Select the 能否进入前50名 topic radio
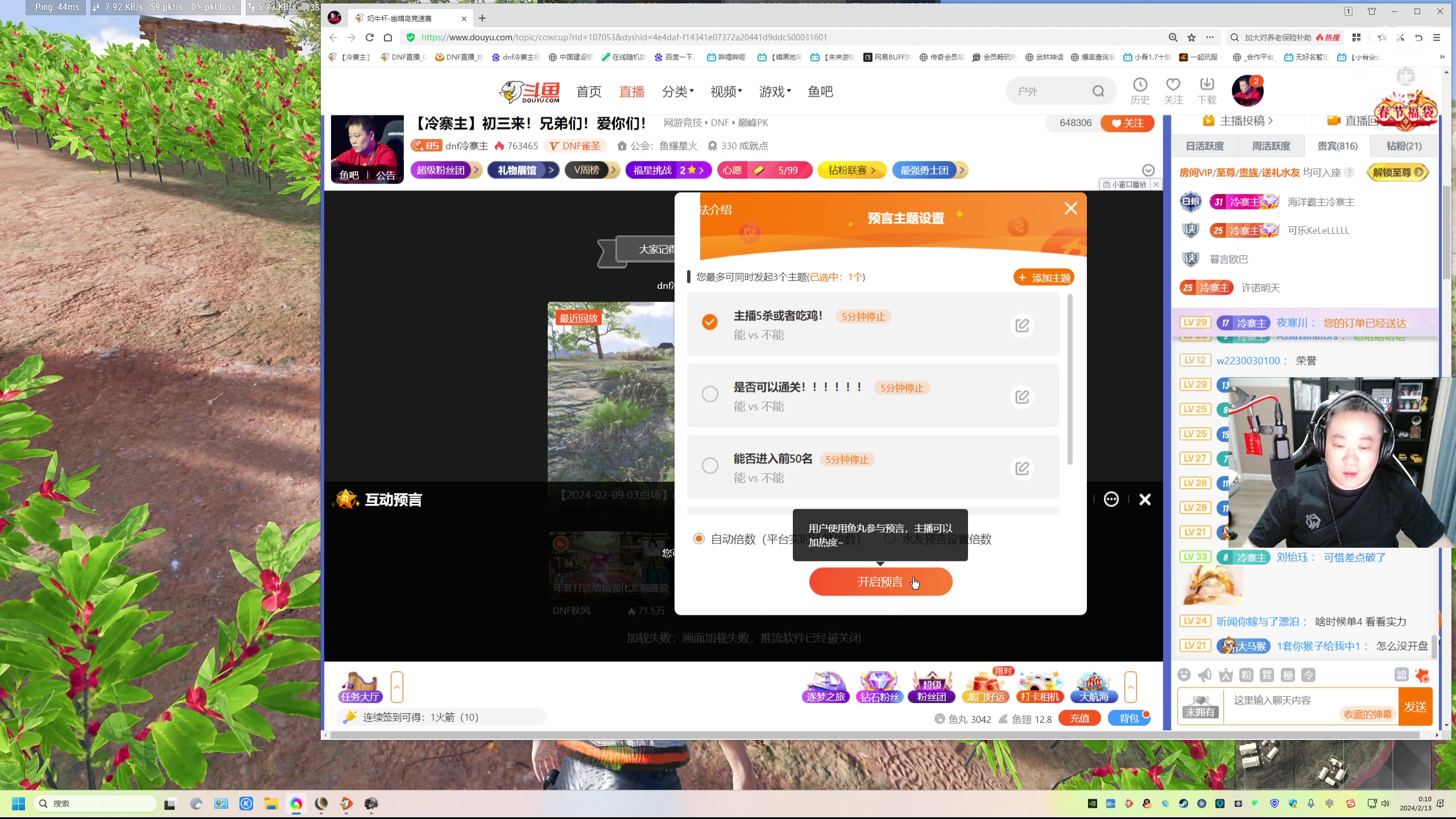 [710, 465]
